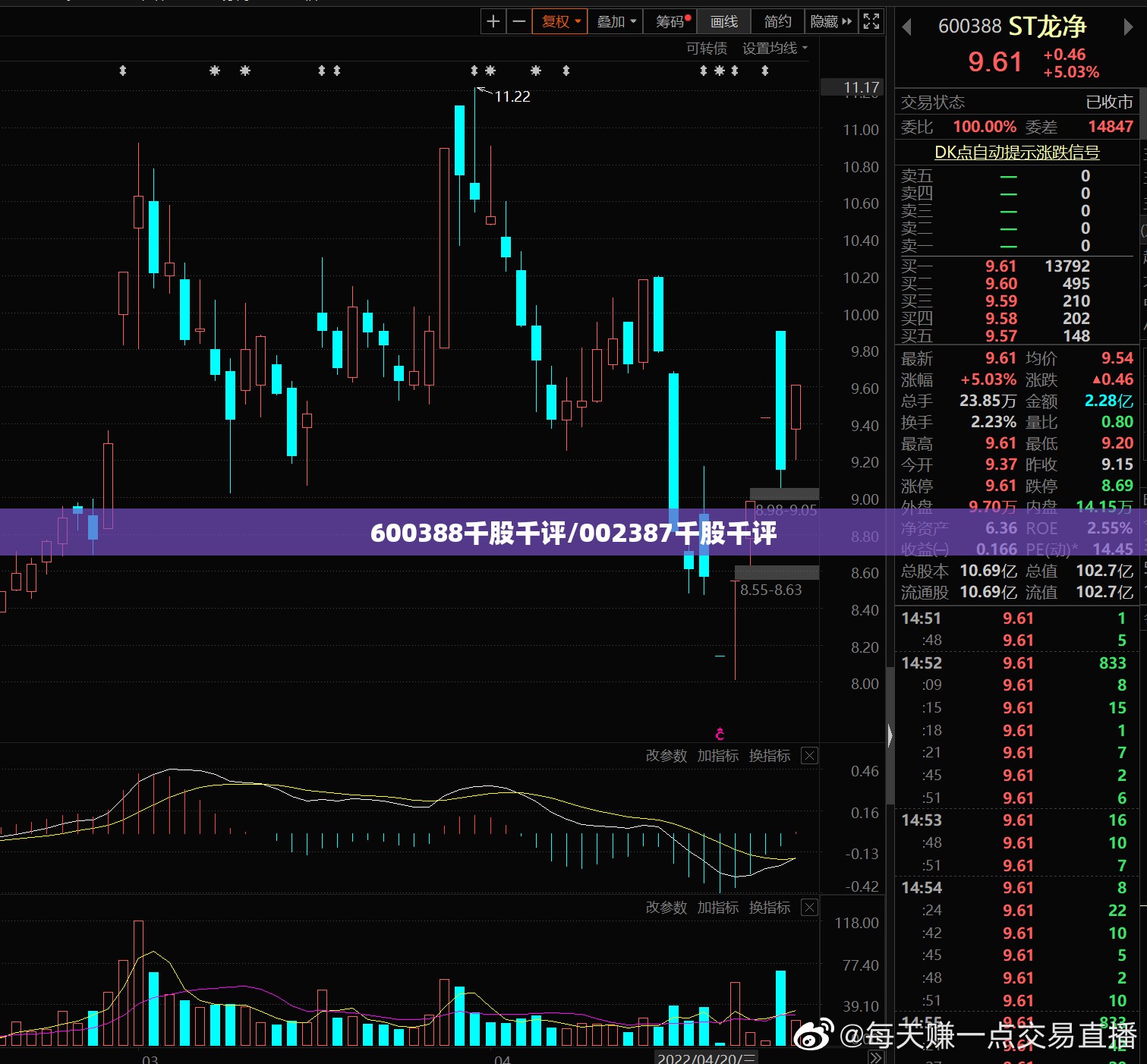The height and width of the screenshot is (1064, 1147).
Task: Go to previous stock with left arrow
Action: coord(906,27)
